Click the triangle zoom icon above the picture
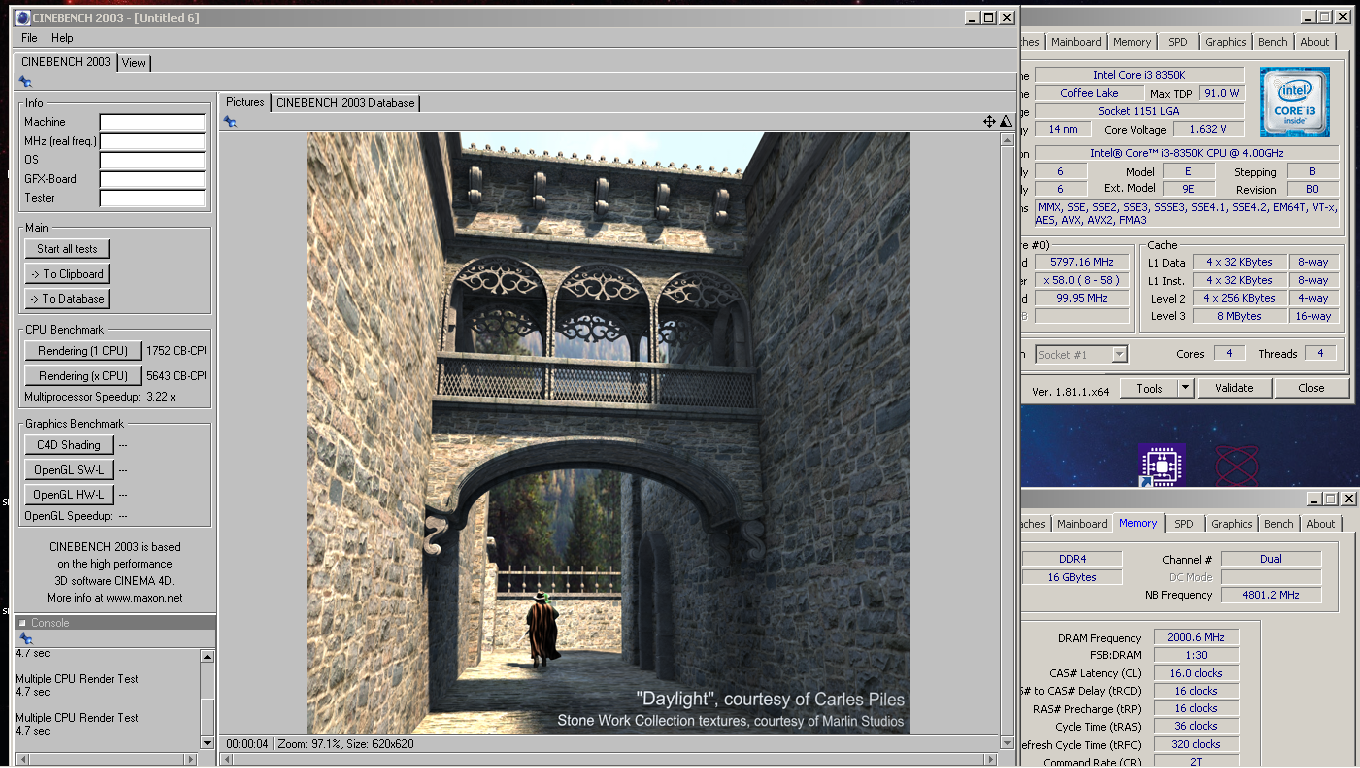Viewport: 1360px width, 768px height. (x=1005, y=121)
